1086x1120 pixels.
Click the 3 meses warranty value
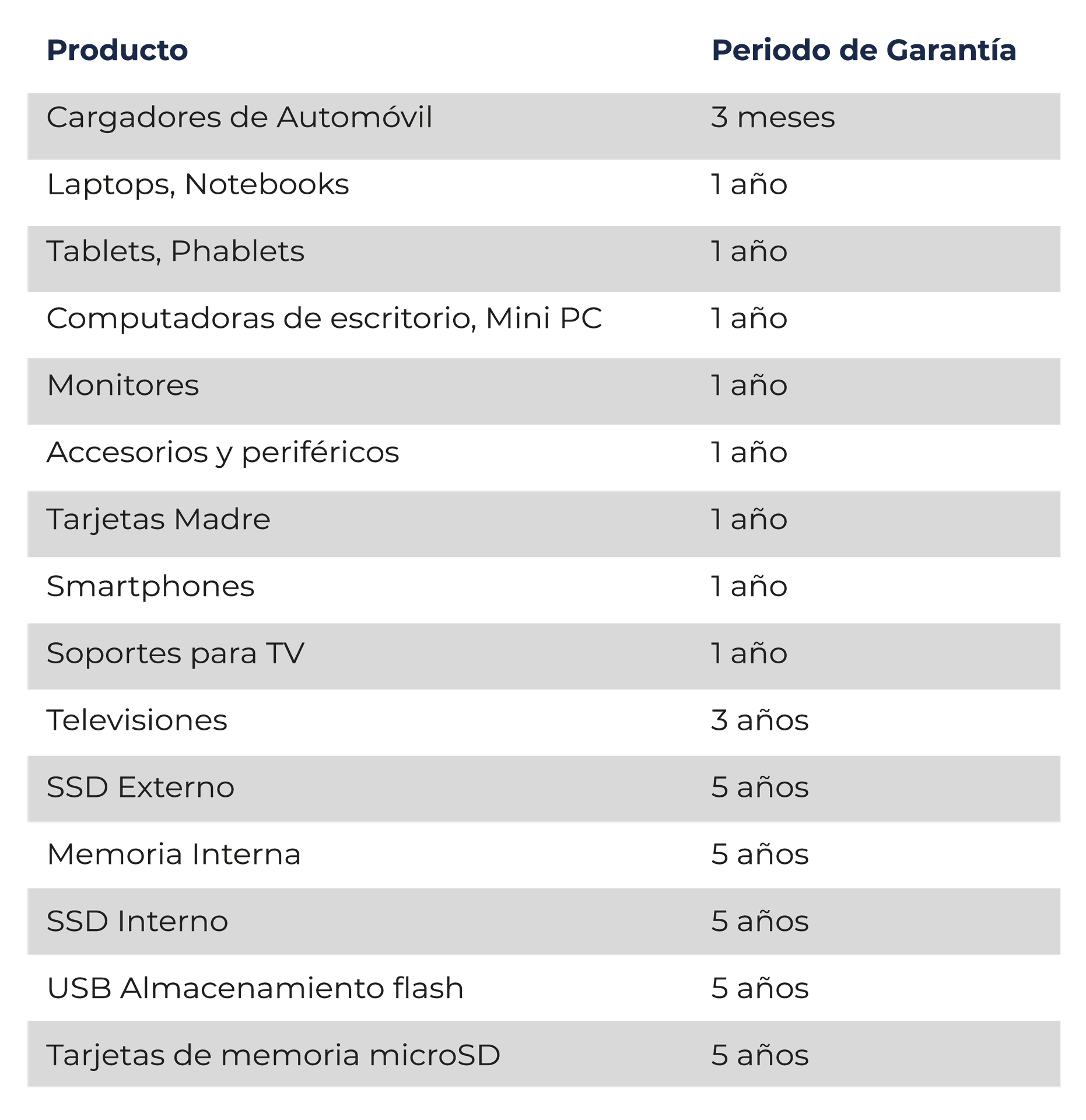pyautogui.click(x=773, y=117)
